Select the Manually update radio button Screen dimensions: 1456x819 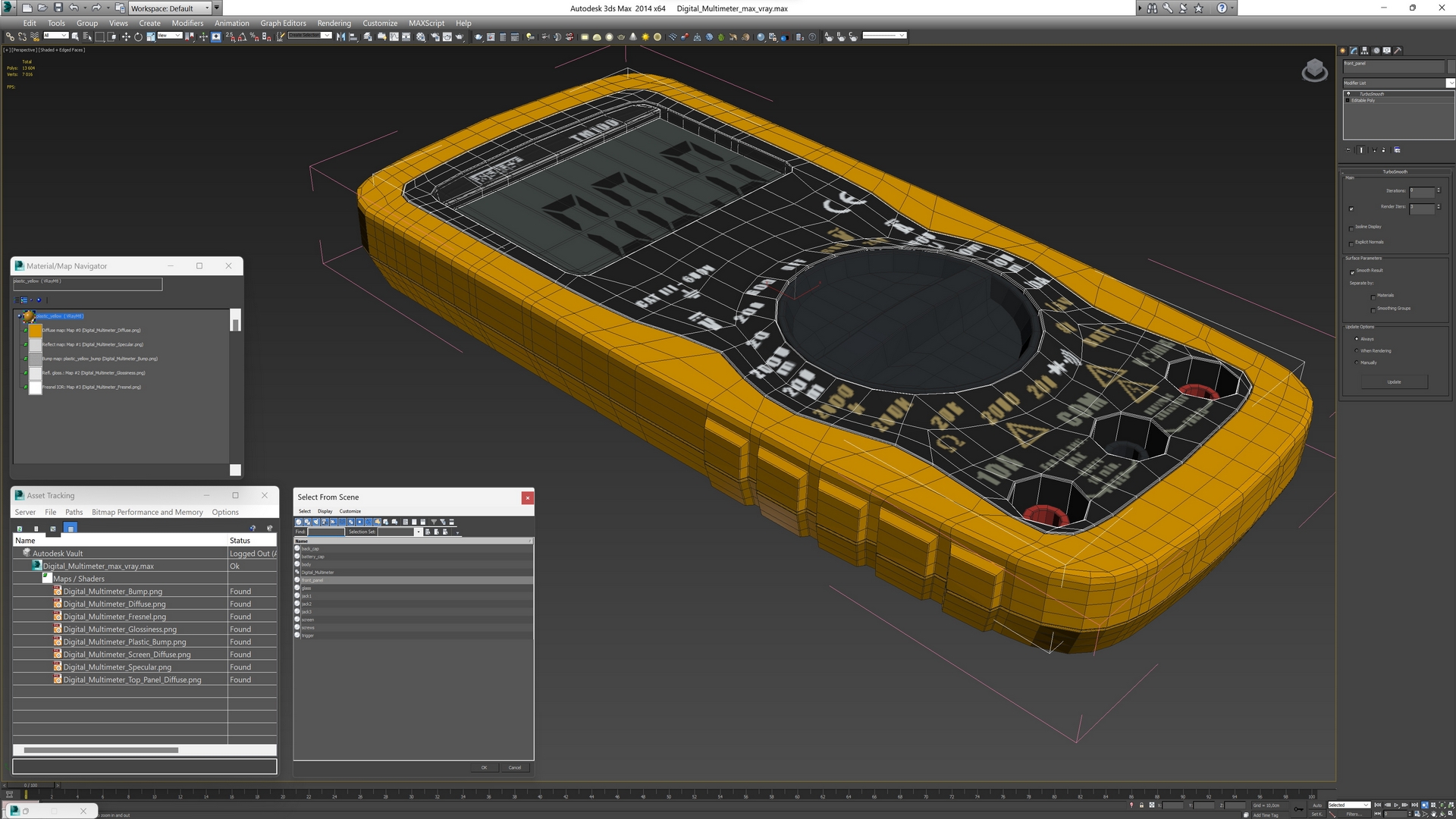pos(1357,362)
